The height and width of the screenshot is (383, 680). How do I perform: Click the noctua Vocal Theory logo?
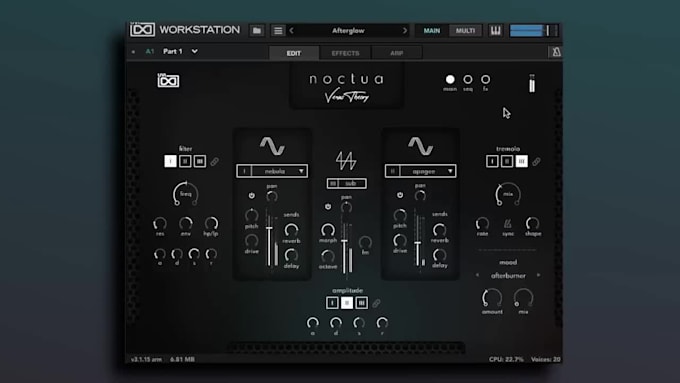click(347, 87)
